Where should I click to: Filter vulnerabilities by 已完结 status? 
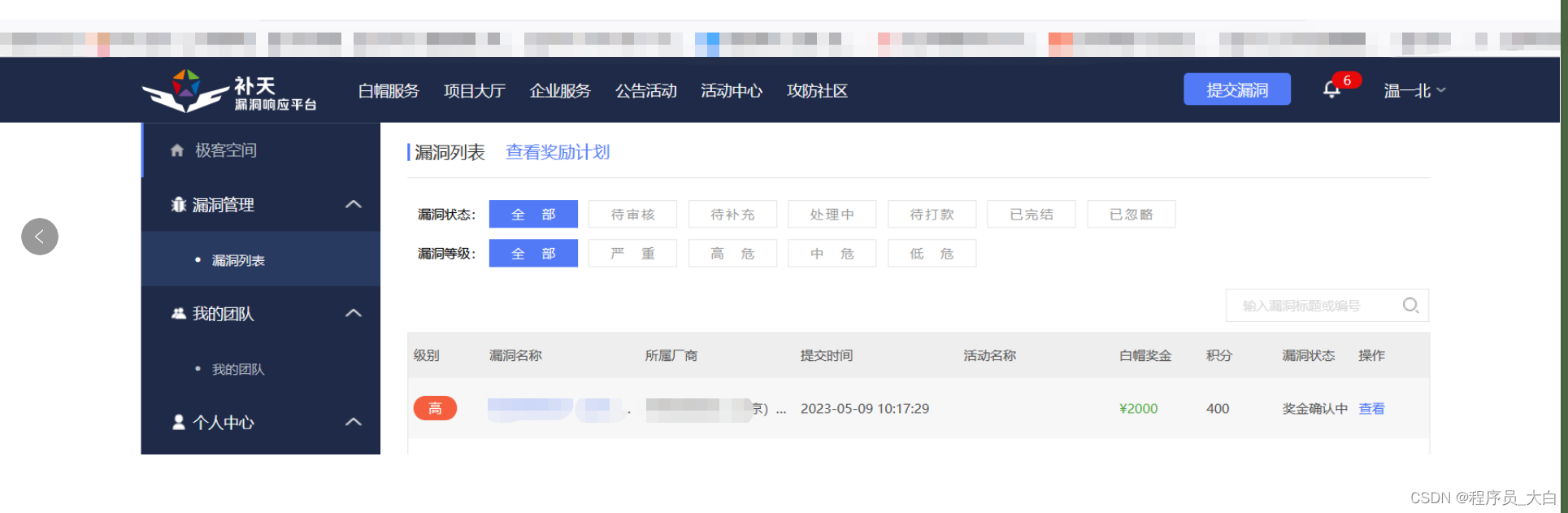pos(1031,215)
